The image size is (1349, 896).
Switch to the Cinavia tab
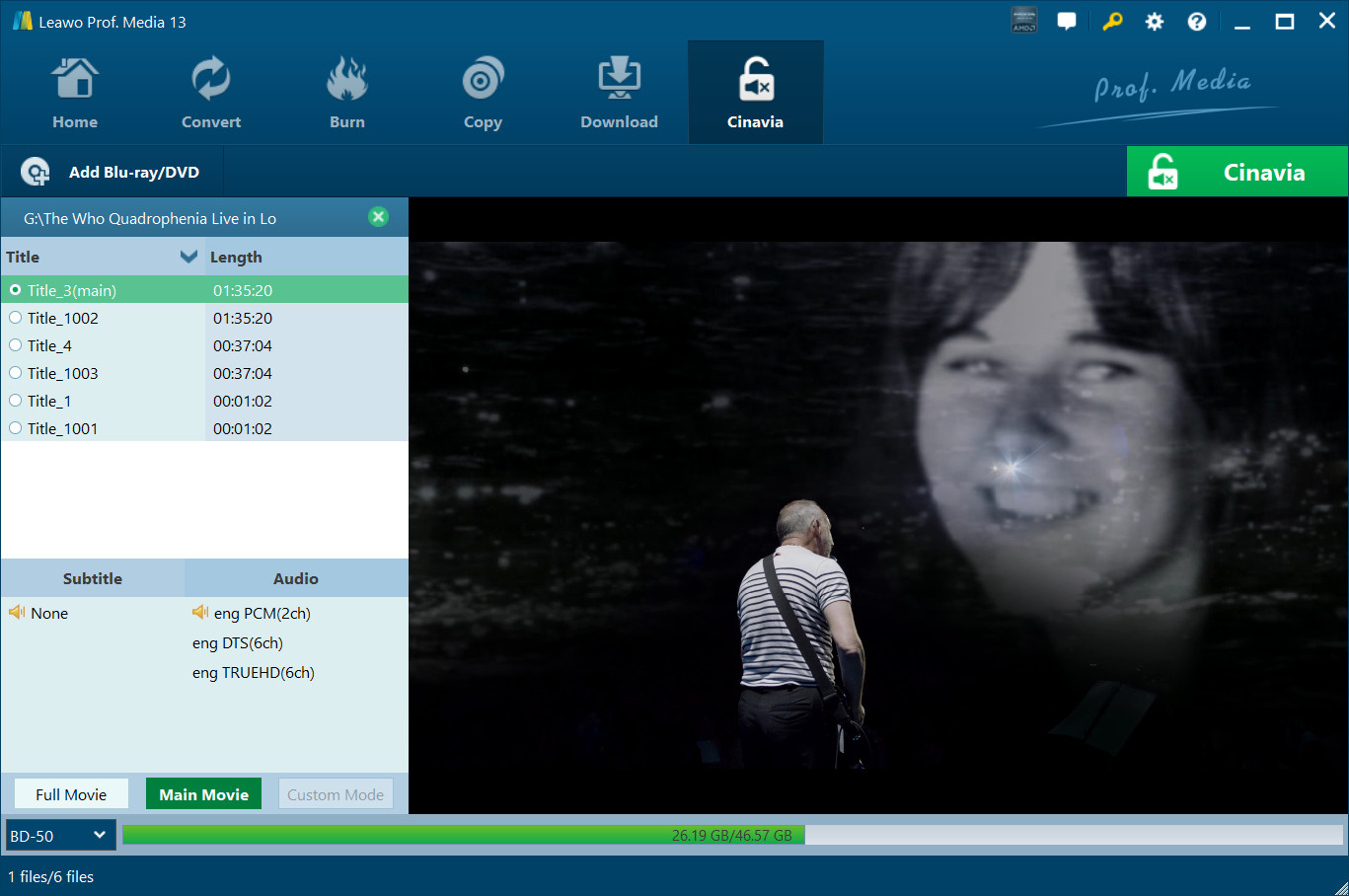tap(755, 94)
